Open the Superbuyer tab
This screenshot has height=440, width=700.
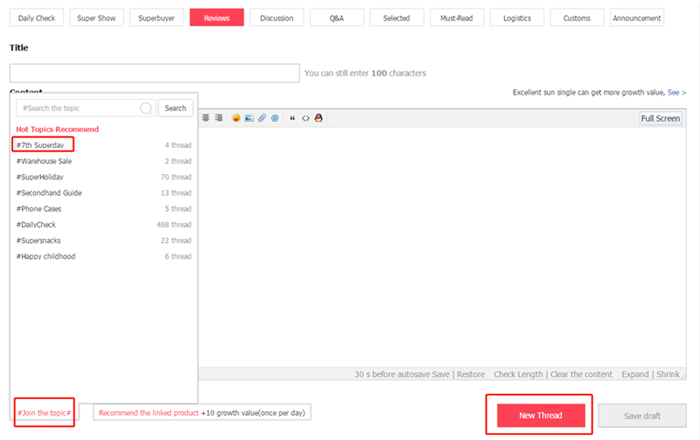155,18
